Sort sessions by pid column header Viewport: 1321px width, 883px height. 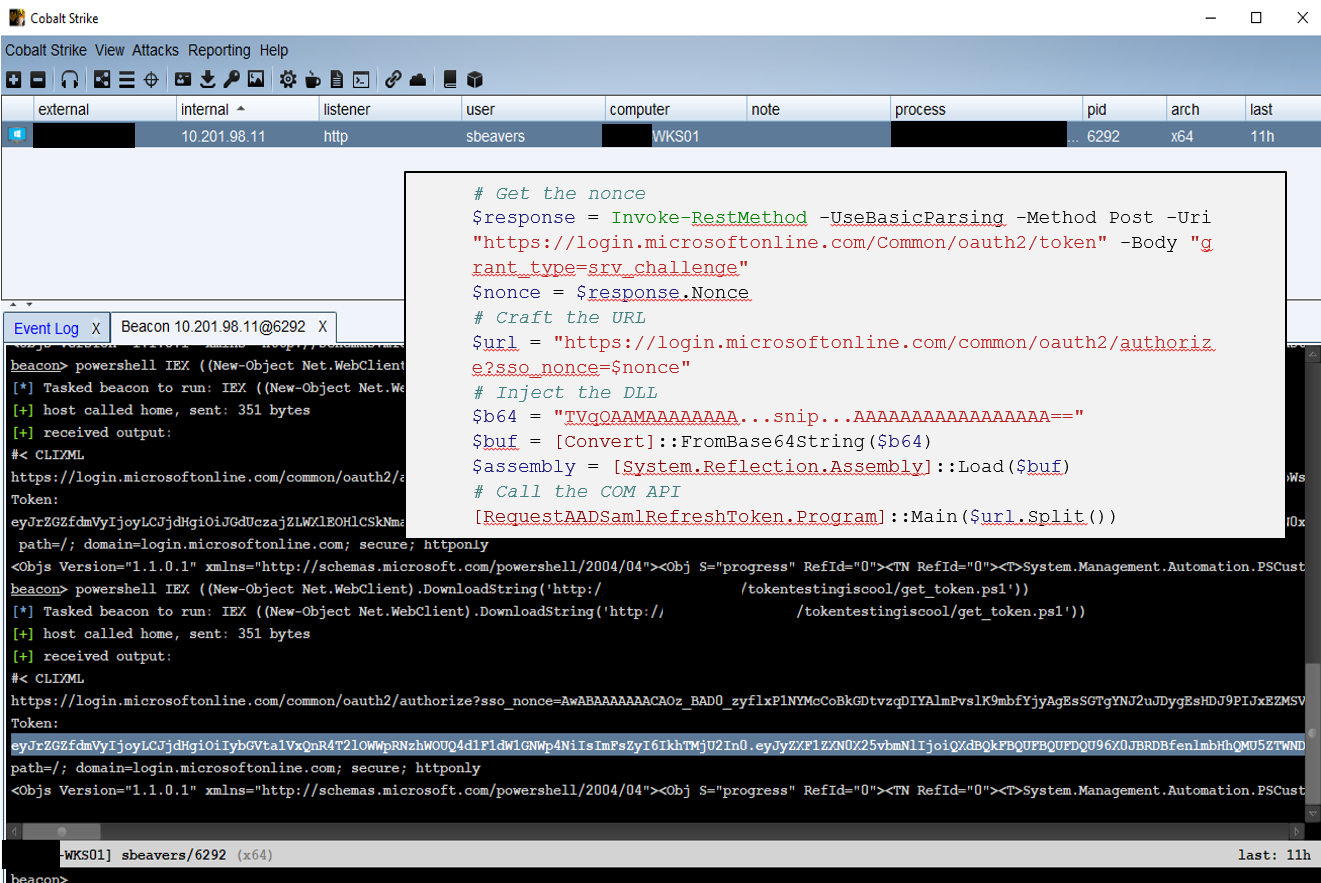(1125, 109)
